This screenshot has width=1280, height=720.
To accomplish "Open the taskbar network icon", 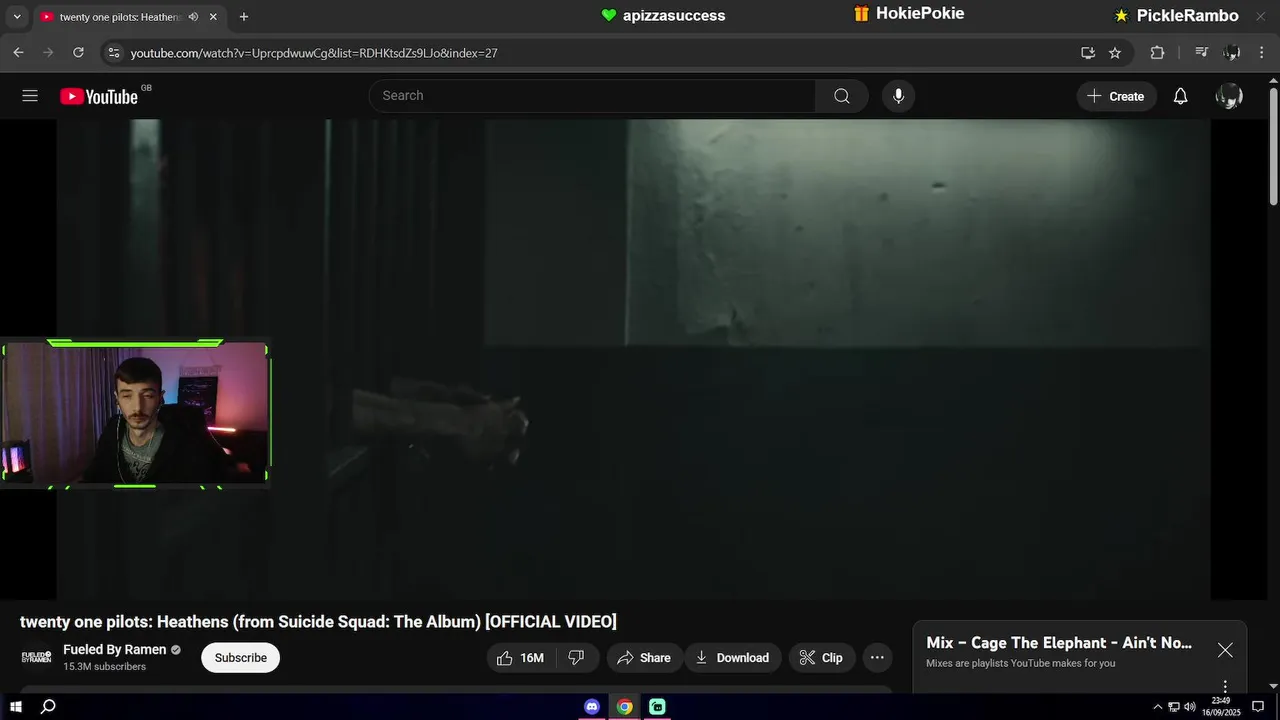I will (1174, 707).
